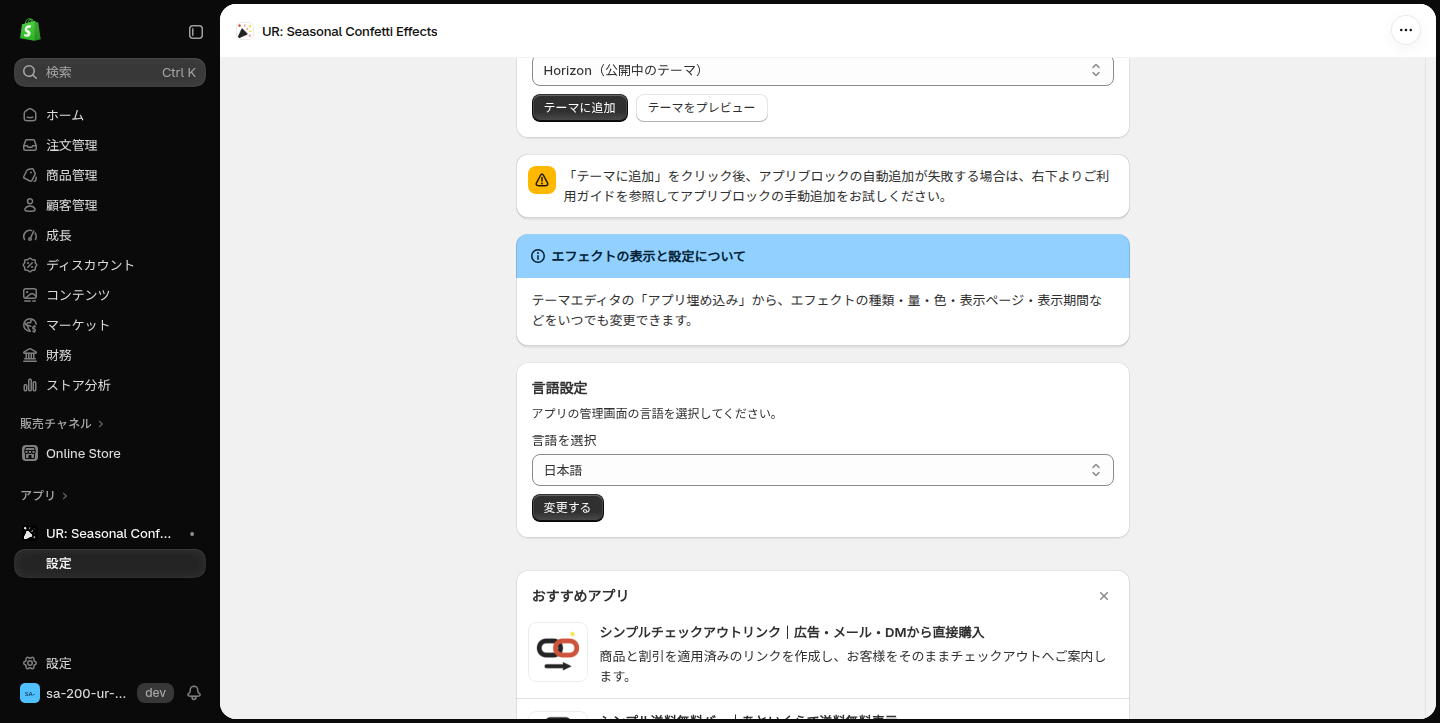Select the 設定 sub-item under the app
The height and width of the screenshot is (723, 1440).
[x=110, y=563]
